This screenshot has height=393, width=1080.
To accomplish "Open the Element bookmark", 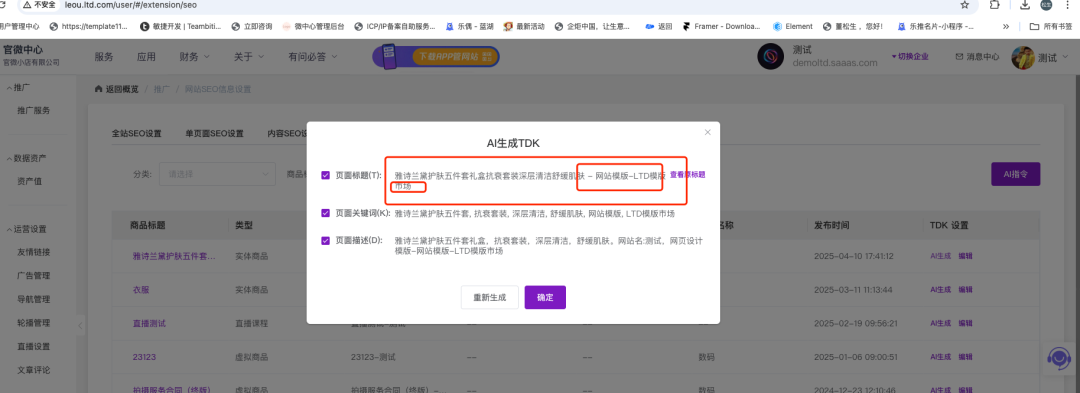I will pos(793,27).
